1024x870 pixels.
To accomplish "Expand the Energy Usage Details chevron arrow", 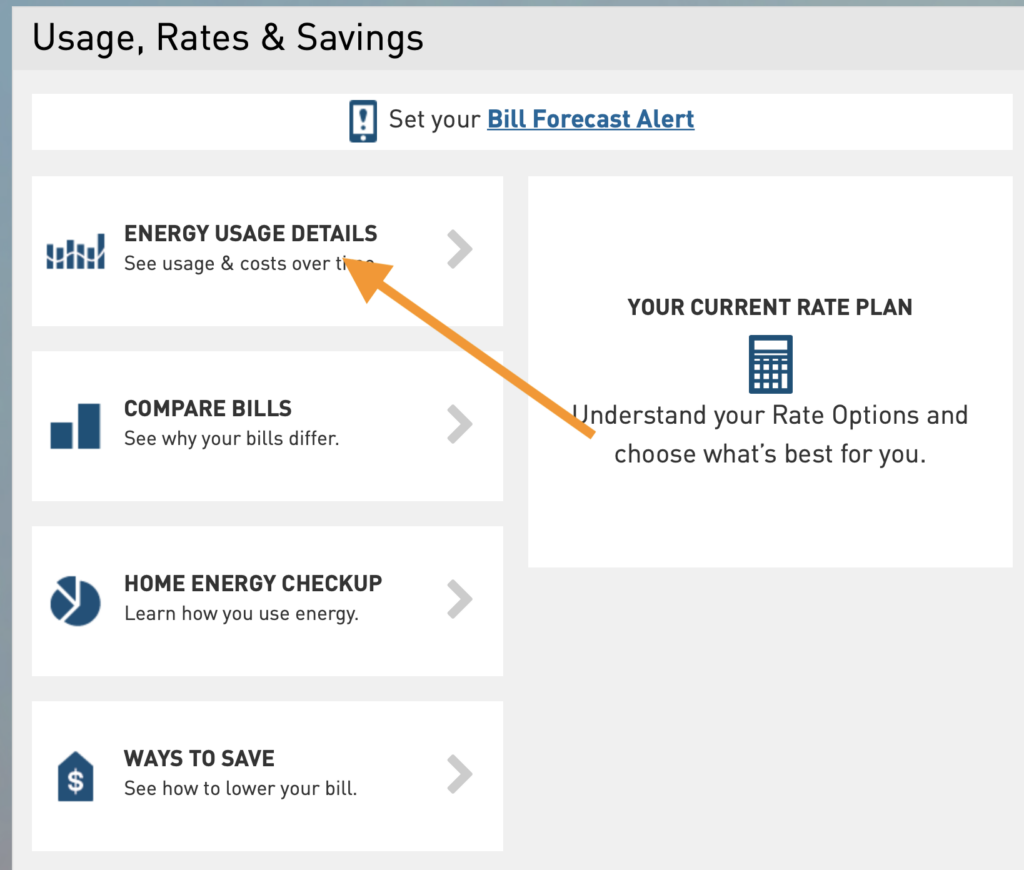I will click(x=459, y=250).
